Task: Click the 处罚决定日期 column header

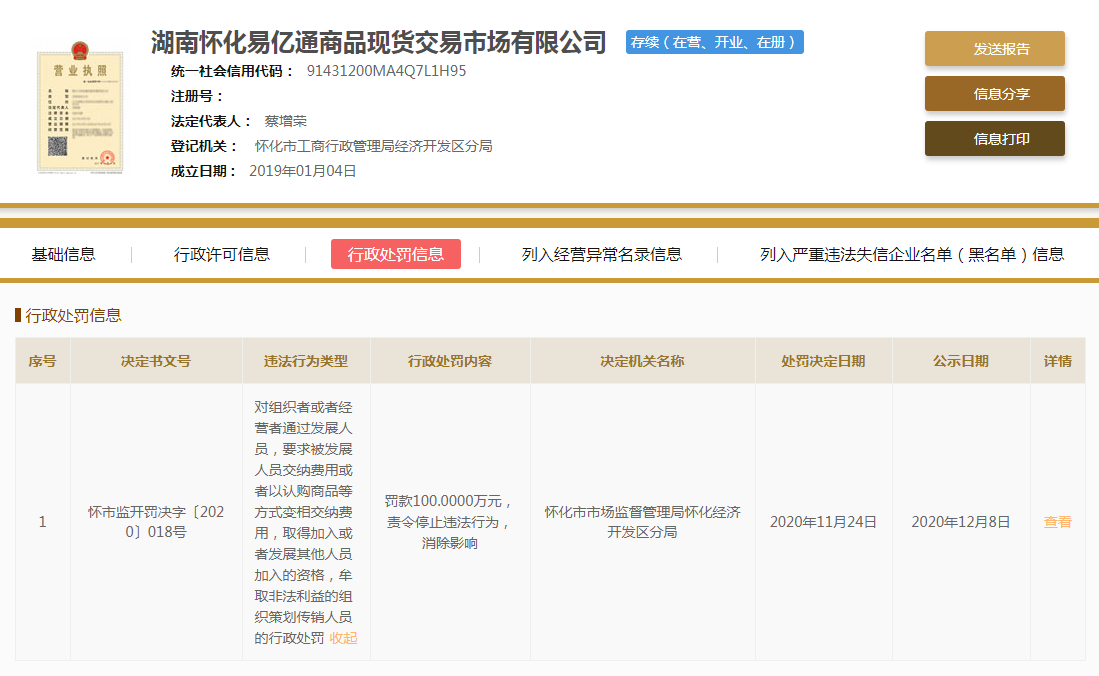Action: 823,361
